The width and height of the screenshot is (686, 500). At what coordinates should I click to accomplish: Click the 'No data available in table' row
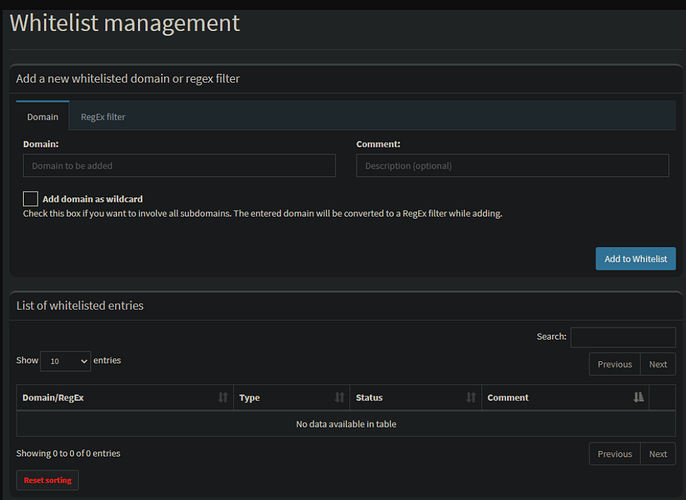pyautogui.click(x=345, y=424)
